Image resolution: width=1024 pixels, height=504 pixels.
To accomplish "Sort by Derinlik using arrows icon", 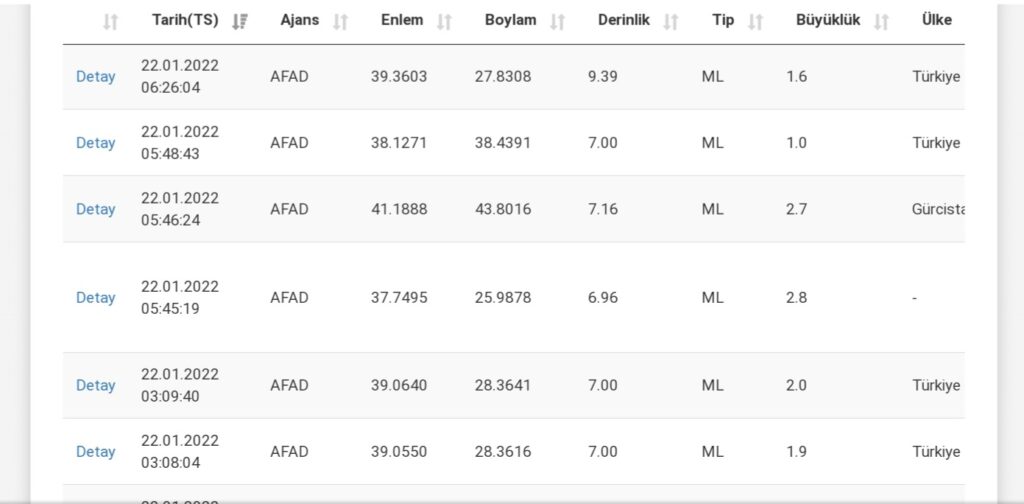I will [671, 22].
